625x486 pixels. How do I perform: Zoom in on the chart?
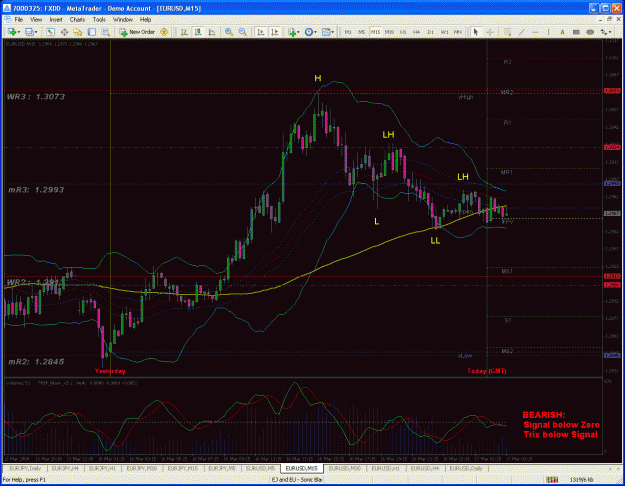(229, 32)
